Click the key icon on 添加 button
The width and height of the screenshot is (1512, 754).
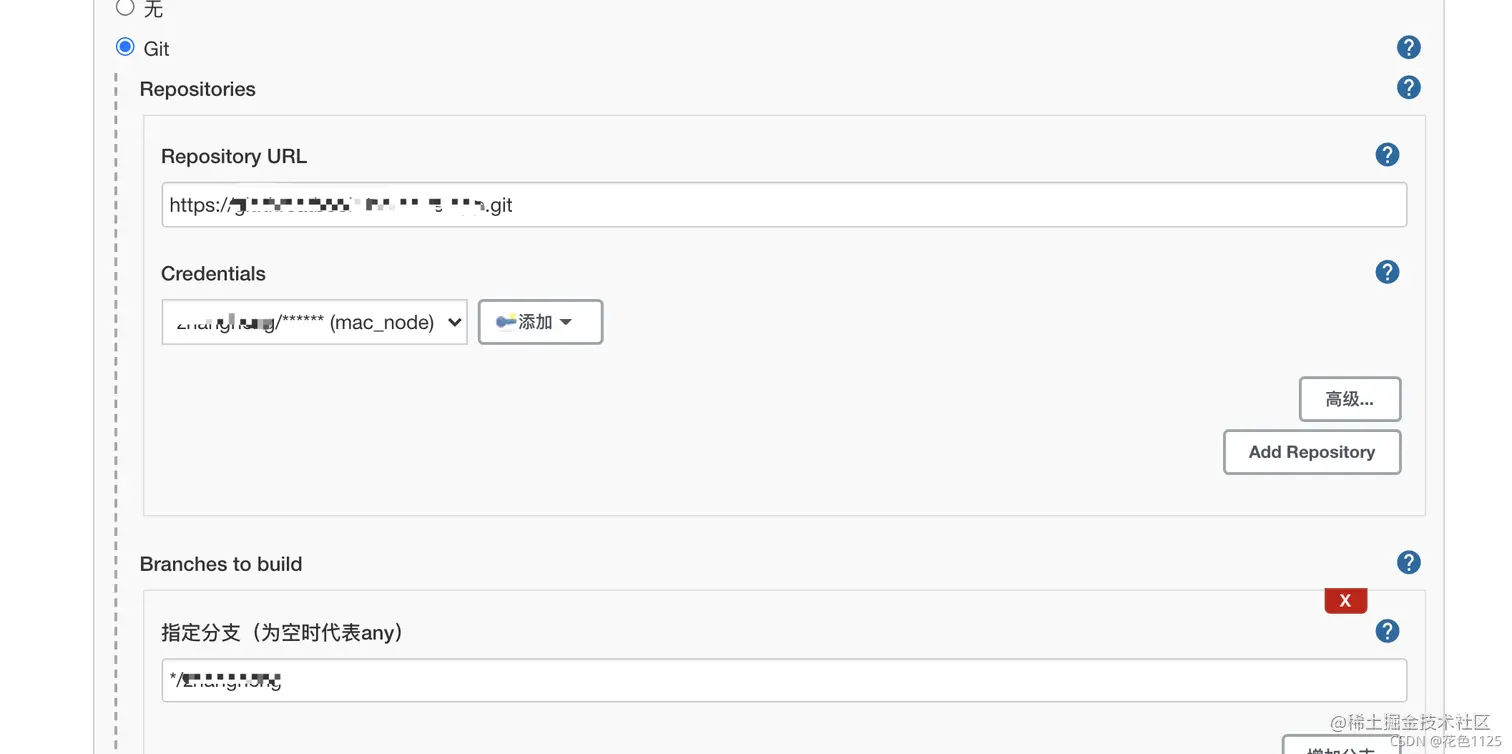pyautogui.click(x=506, y=321)
